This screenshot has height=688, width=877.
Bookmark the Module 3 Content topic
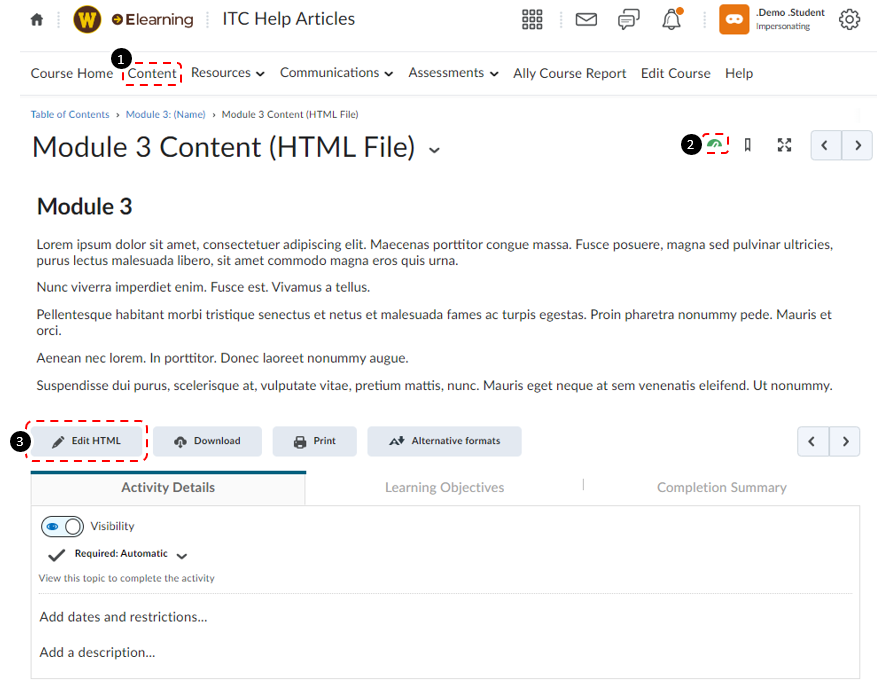pyautogui.click(x=748, y=144)
